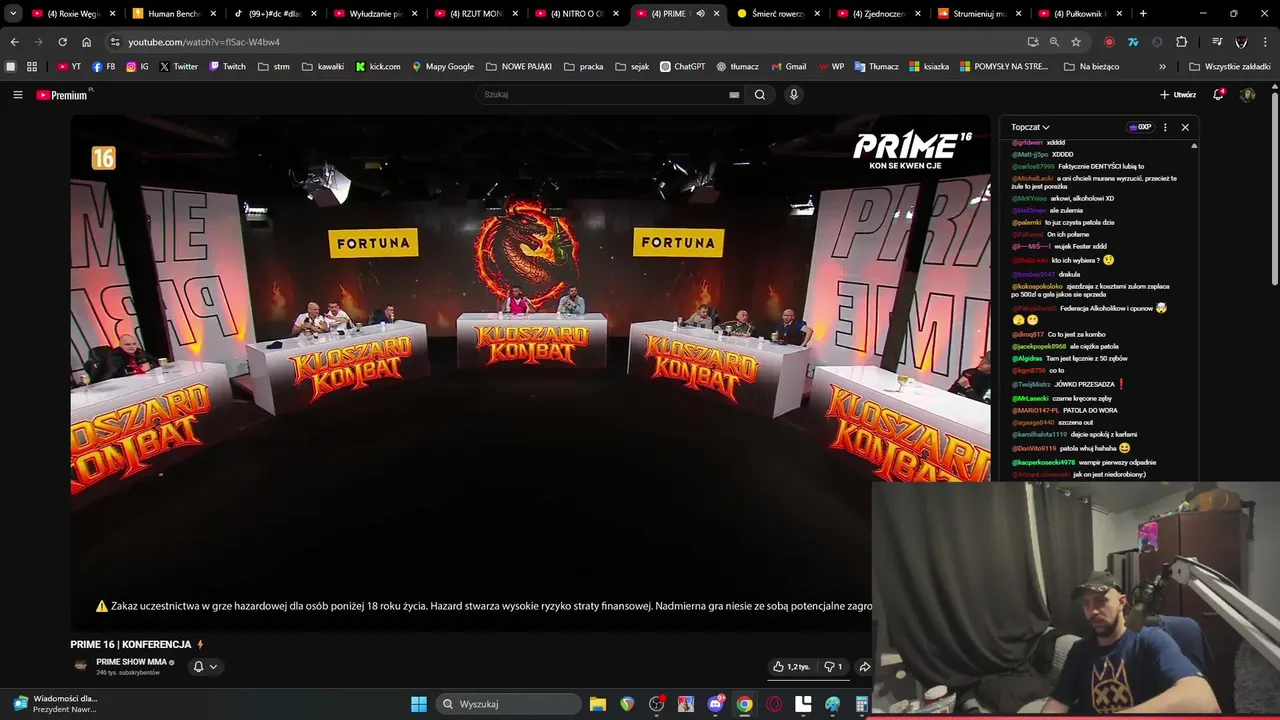This screenshot has width=1280, height=720.
Task: Click the YouTube search magnifier button
Action: (760, 95)
